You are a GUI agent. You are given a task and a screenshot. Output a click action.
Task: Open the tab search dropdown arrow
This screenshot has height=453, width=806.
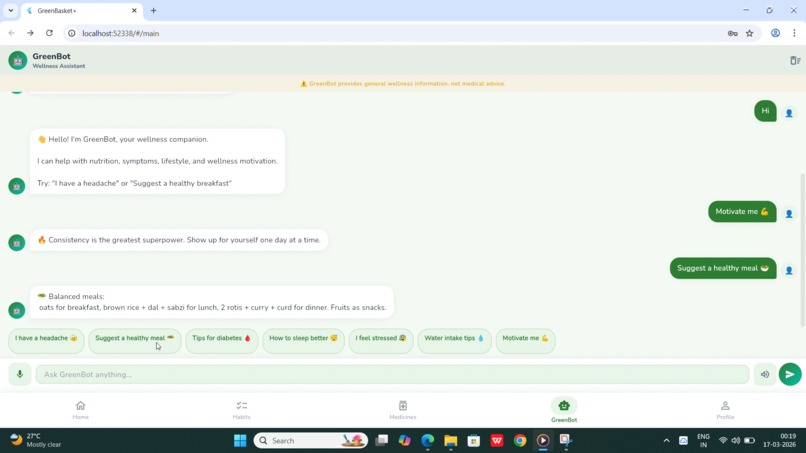coord(10,10)
